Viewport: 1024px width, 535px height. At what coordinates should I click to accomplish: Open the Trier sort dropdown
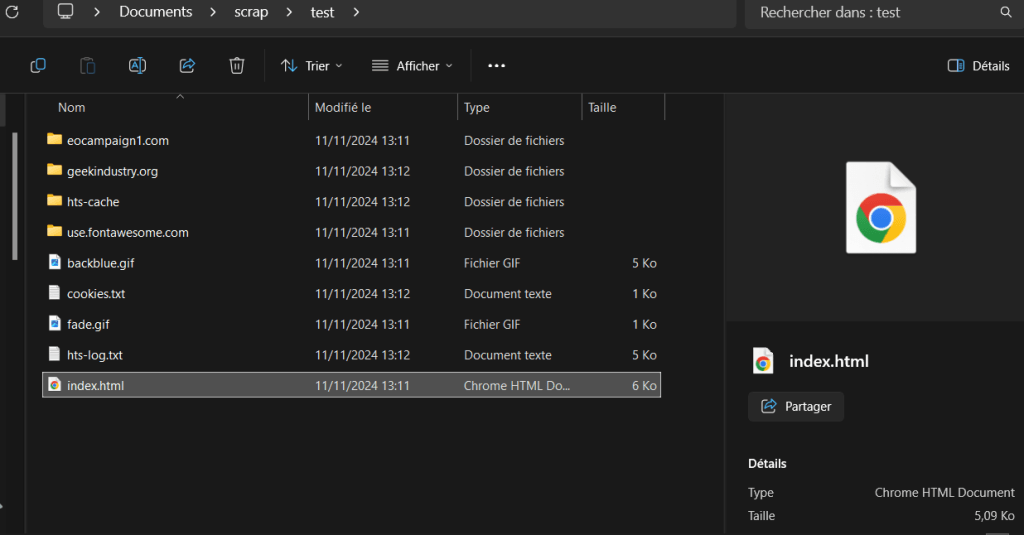312,66
